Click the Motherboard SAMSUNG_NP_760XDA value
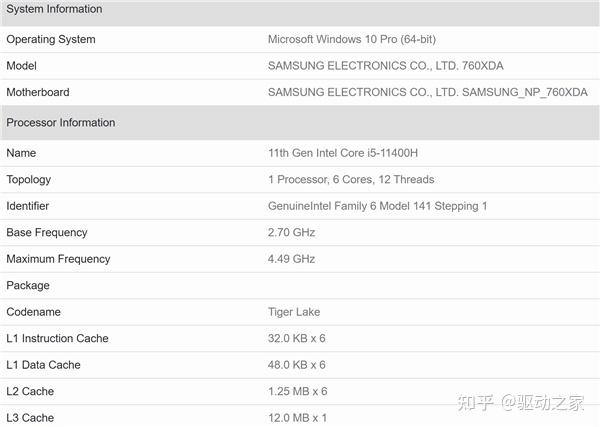 [427, 92]
